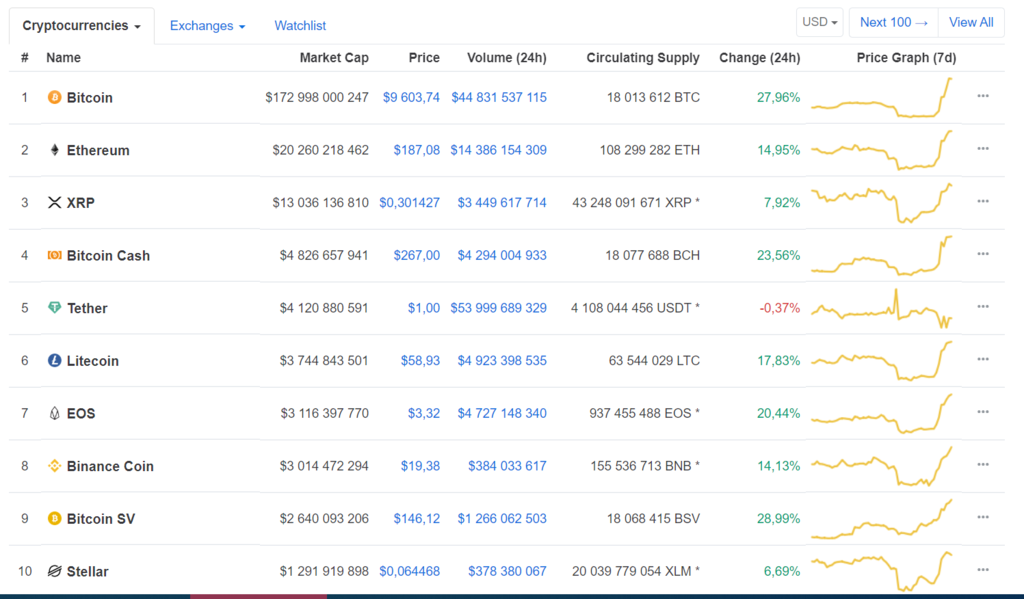Click the XRP logo icon

(x=54, y=203)
